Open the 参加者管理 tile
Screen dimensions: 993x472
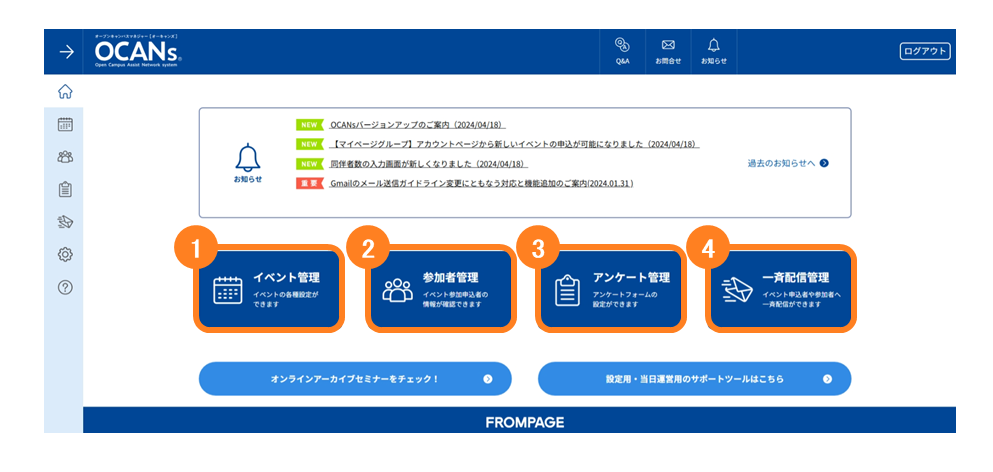[x=440, y=289]
